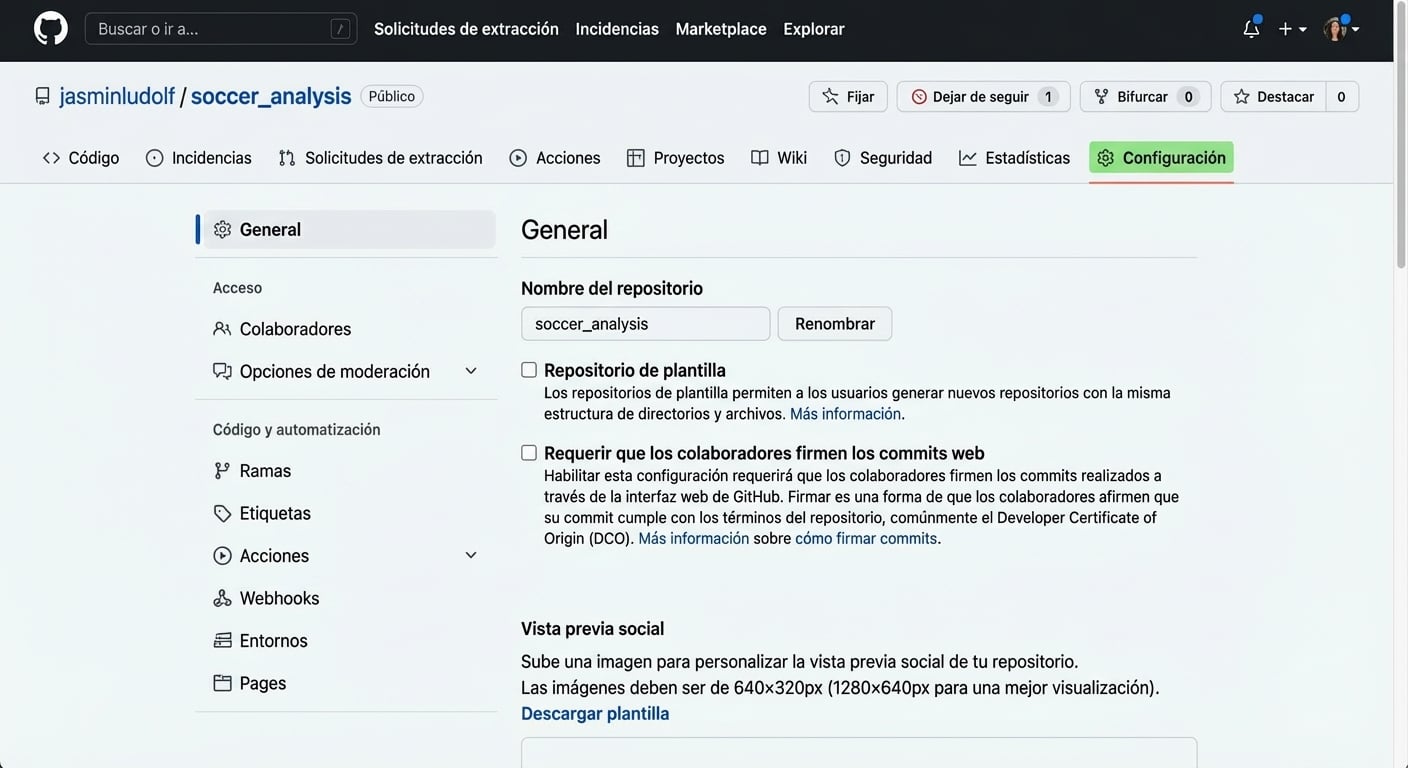Open Explorar in top navigation
Screen dimensions: 1408x768
coord(814,29)
